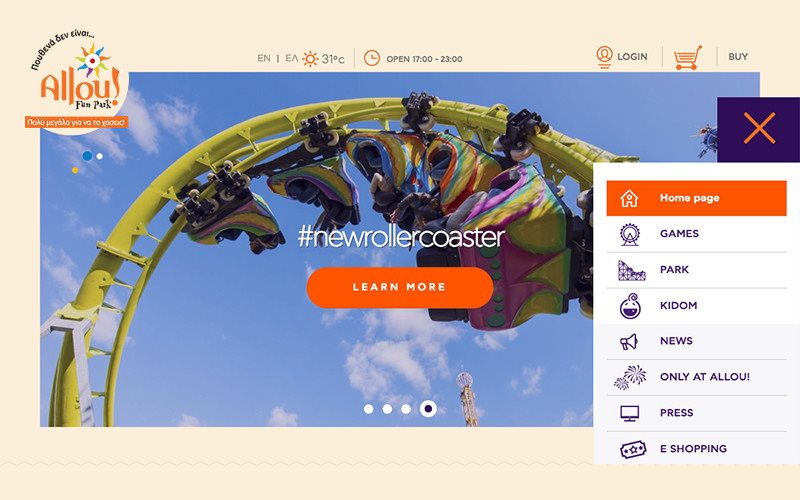This screenshot has height=500, width=800.
Task: Click the roller coaster Park icon
Action: point(632,270)
